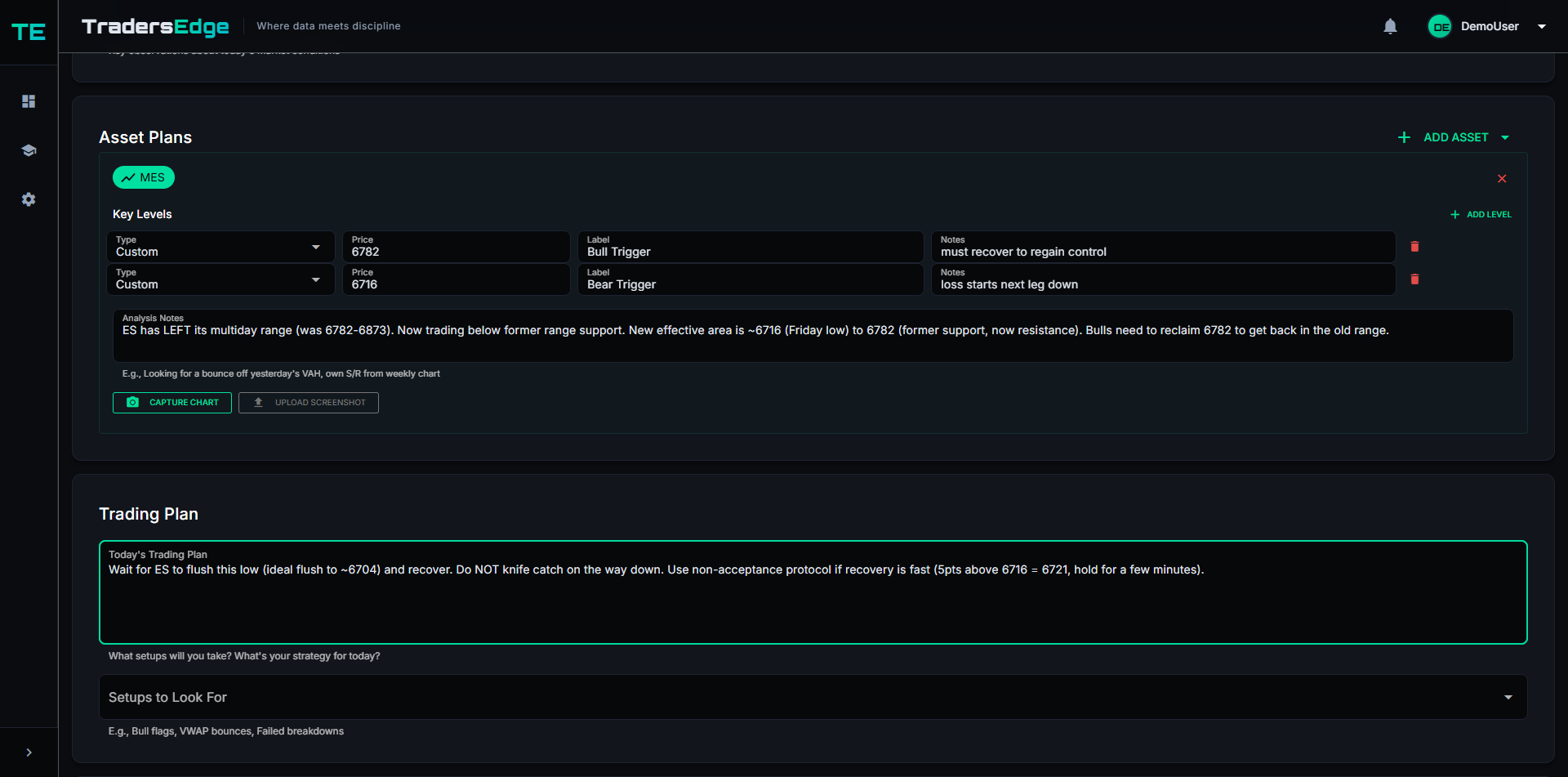Open the DemoUser account dropdown arrow
Image resolution: width=1568 pixels, height=777 pixels.
coord(1542,26)
